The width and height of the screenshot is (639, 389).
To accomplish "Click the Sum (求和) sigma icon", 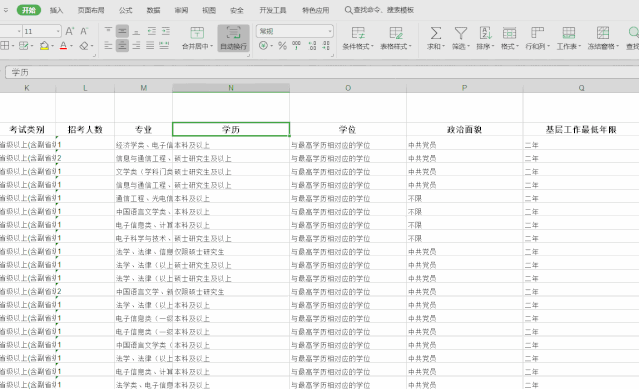I will (436, 33).
